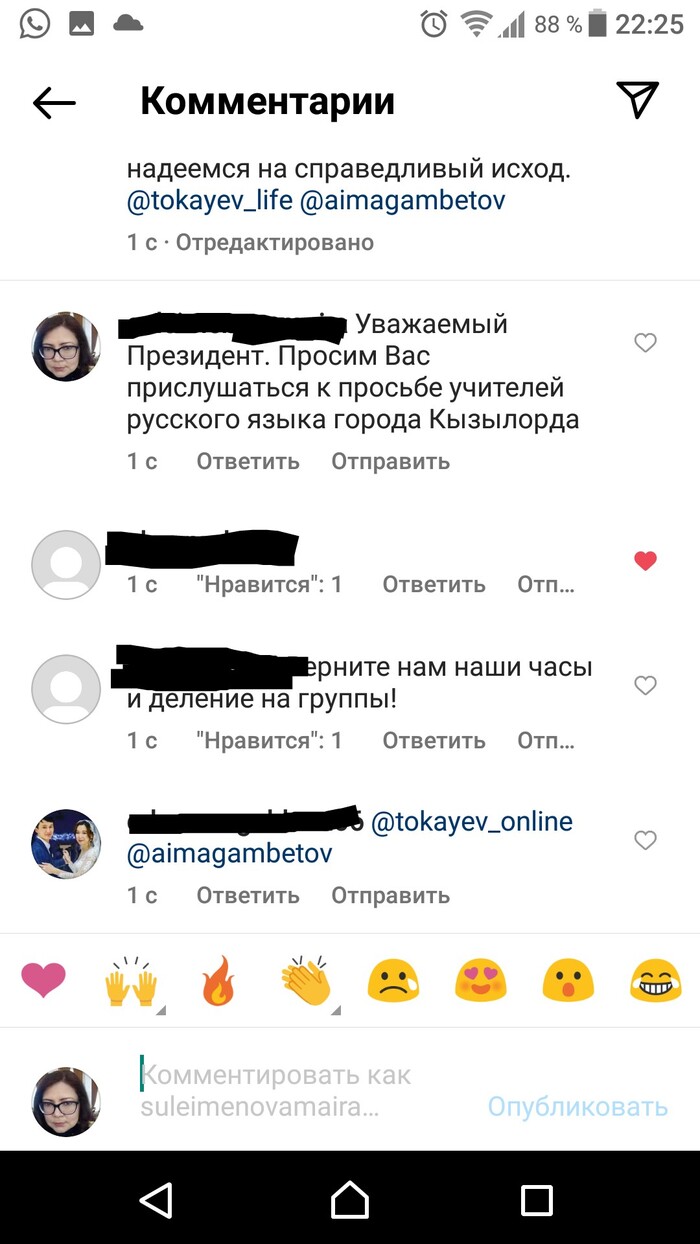Like the часы и деление на группы comment
The width and height of the screenshot is (700, 1244).
pos(646,685)
